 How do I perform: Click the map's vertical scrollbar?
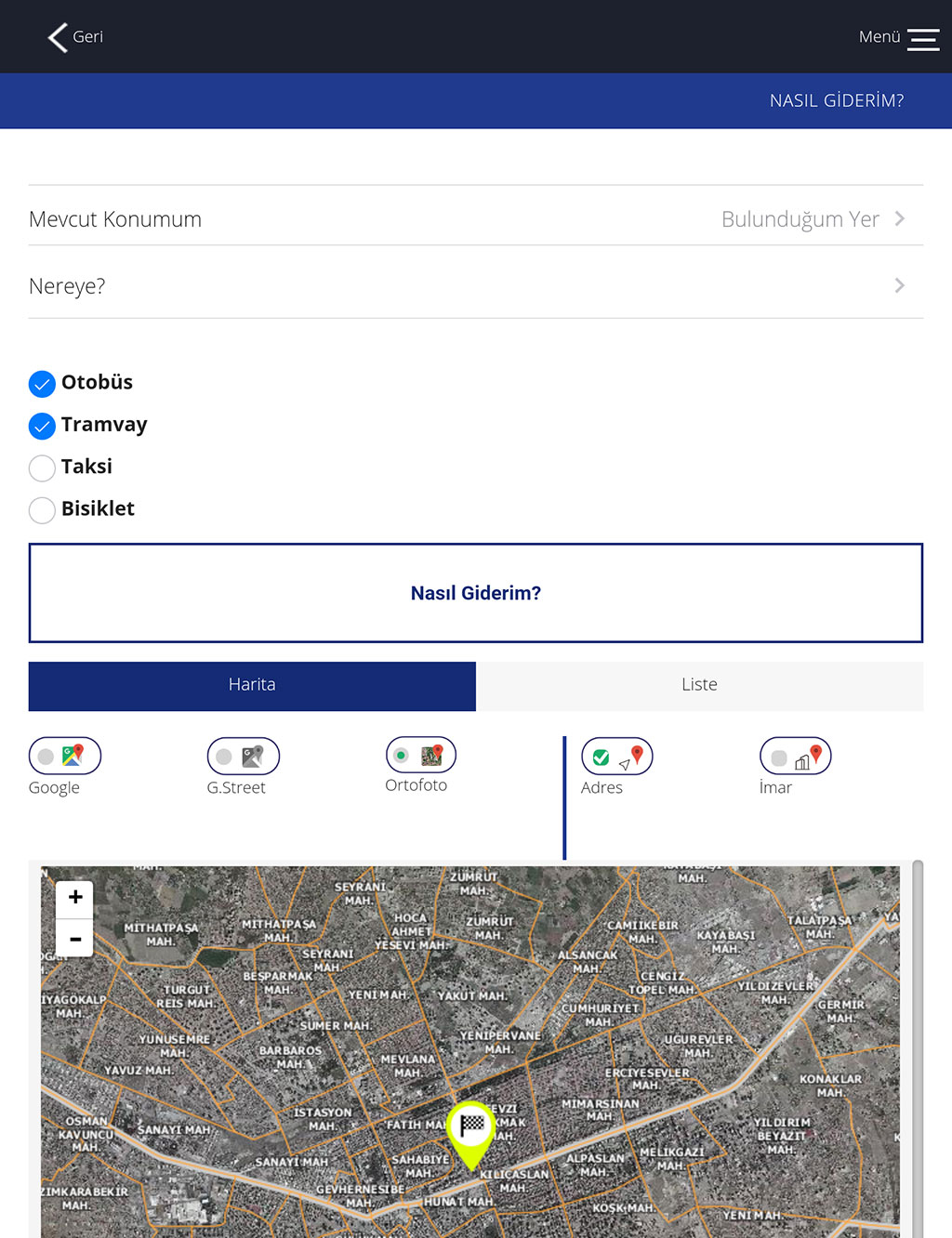click(918, 1048)
